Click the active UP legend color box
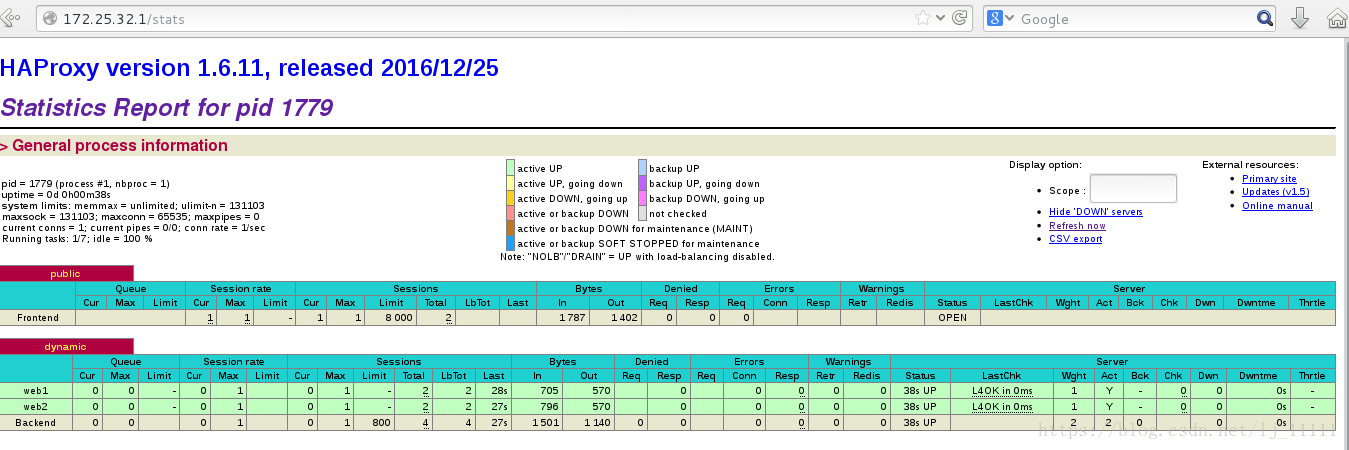Screen dimensions: 1349x450 511,168
